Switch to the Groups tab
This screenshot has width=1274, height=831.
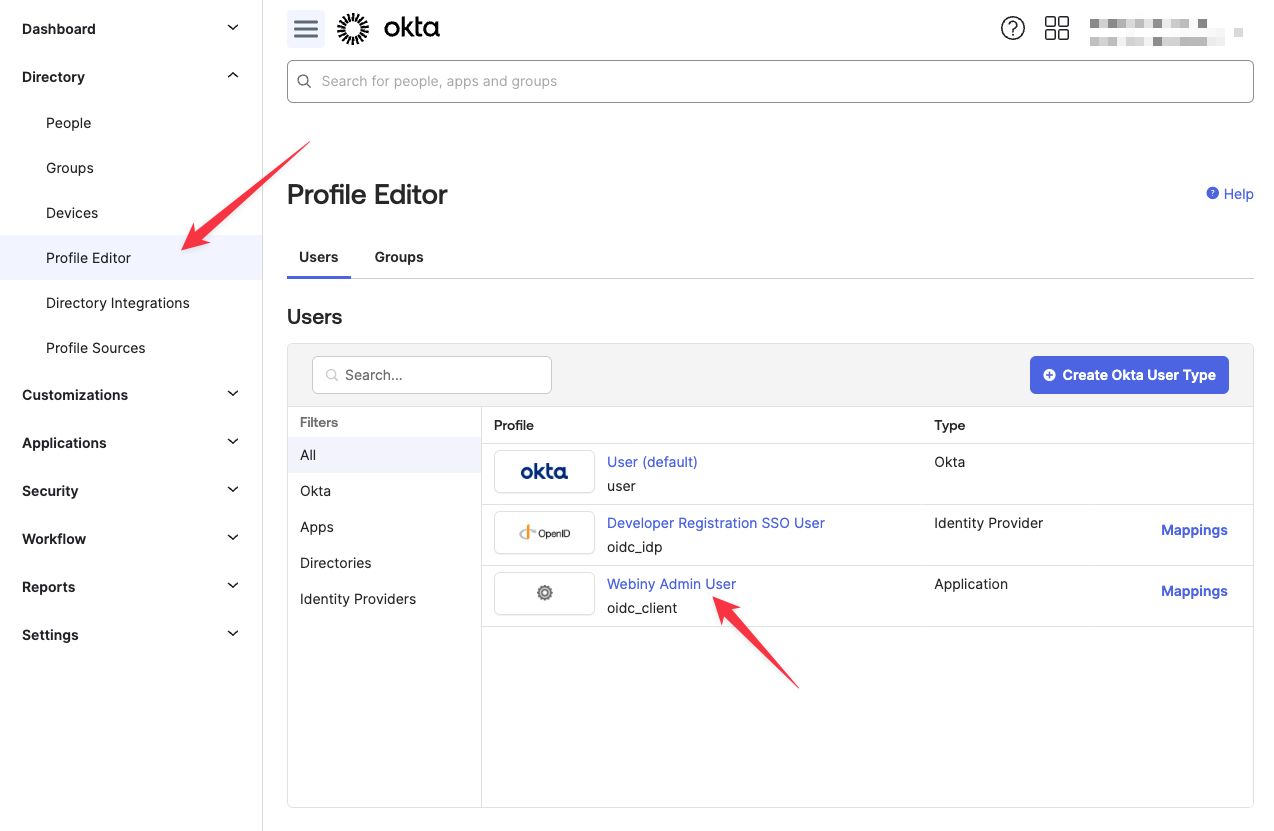tap(399, 257)
